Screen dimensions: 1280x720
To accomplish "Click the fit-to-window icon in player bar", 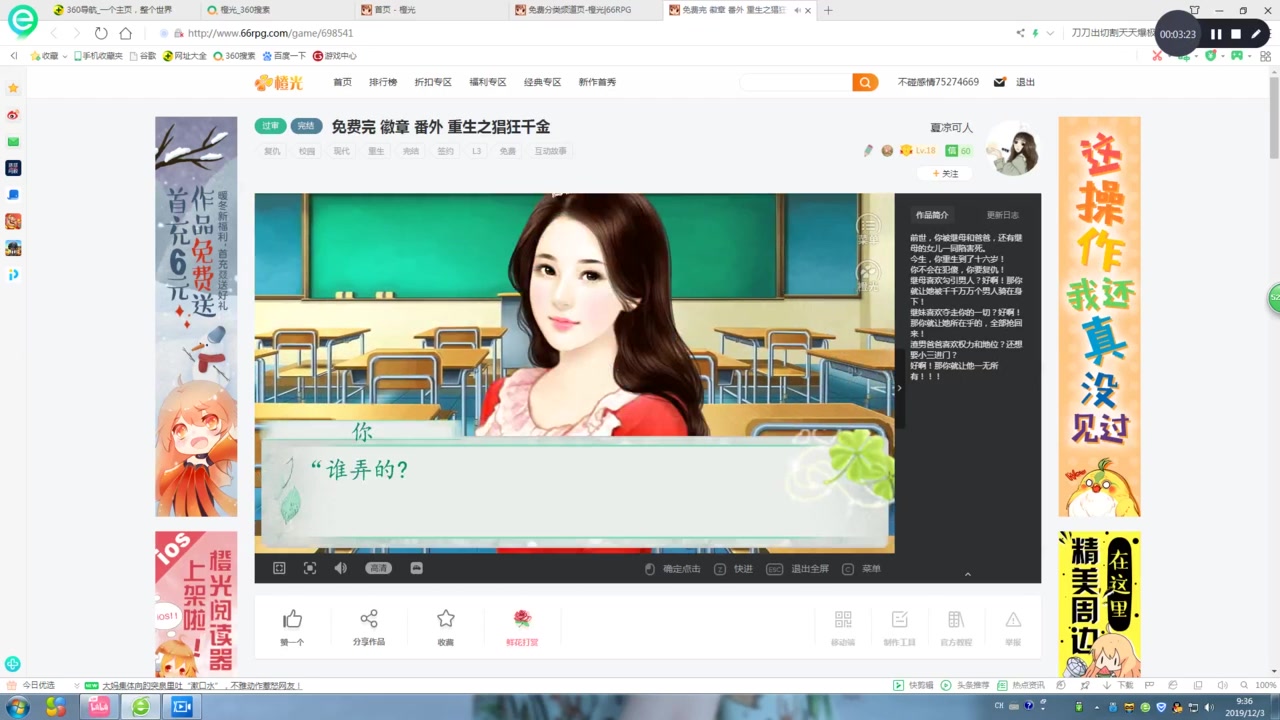I will point(310,568).
